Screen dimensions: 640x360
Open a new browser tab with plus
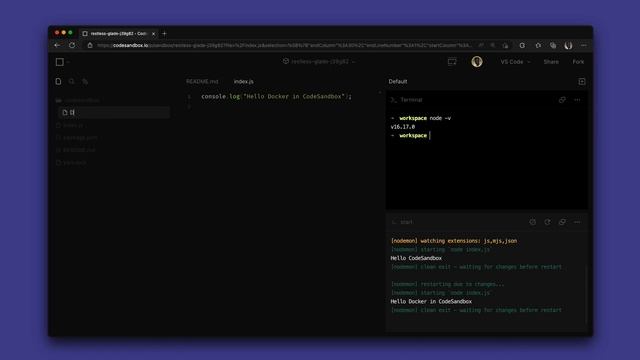point(164,33)
